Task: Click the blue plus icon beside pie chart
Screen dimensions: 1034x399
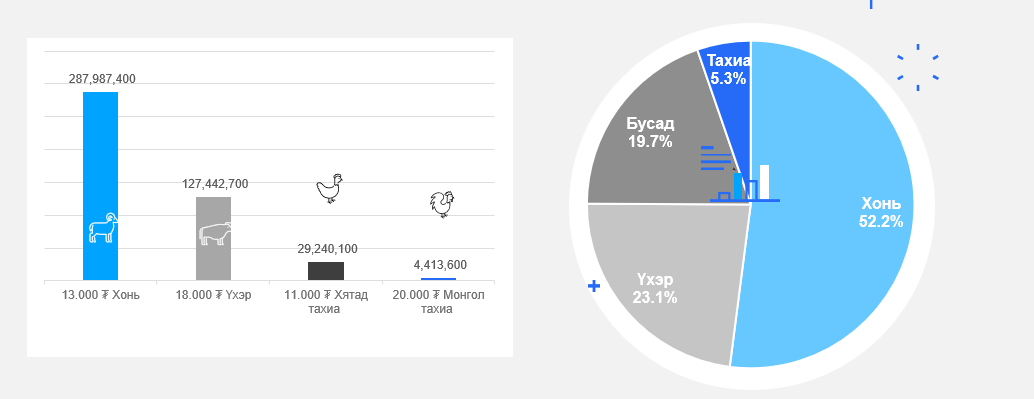Action: tap(593, 286)
